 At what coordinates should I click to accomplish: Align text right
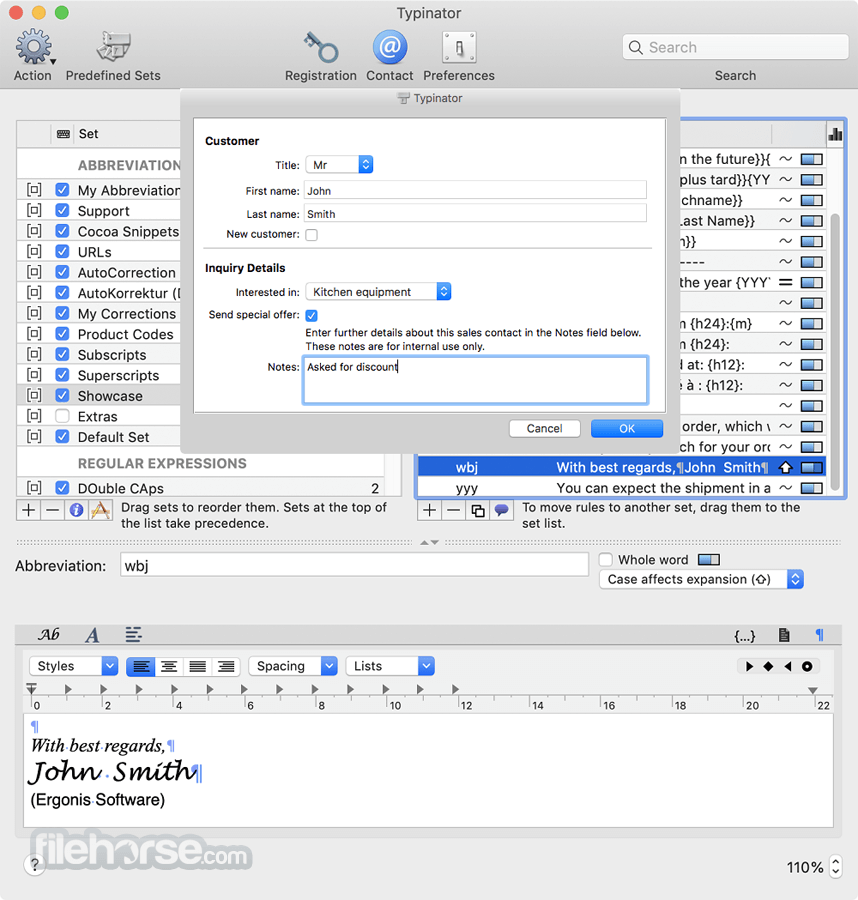tap(226, 666)
